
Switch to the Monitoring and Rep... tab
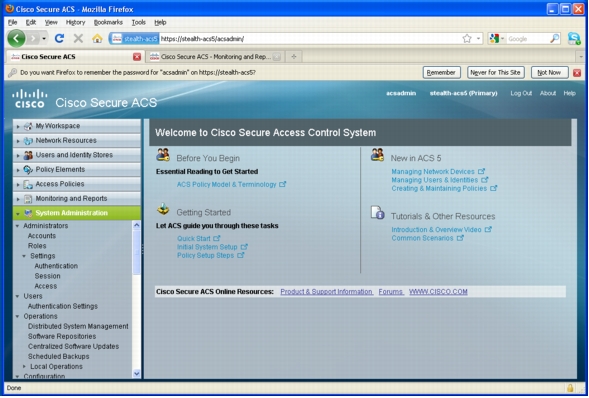point(214,57)
